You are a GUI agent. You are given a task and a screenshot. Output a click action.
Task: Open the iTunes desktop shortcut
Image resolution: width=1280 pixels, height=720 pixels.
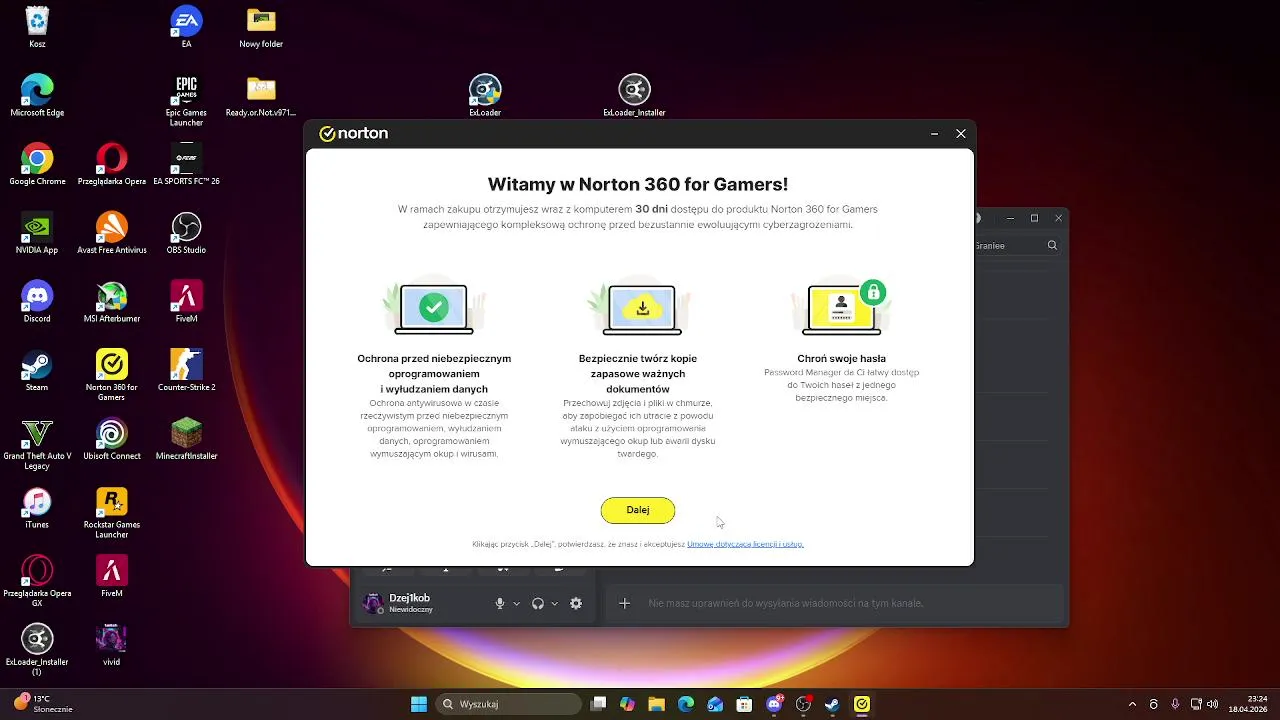pyautogui.click(x=37, y=508)
